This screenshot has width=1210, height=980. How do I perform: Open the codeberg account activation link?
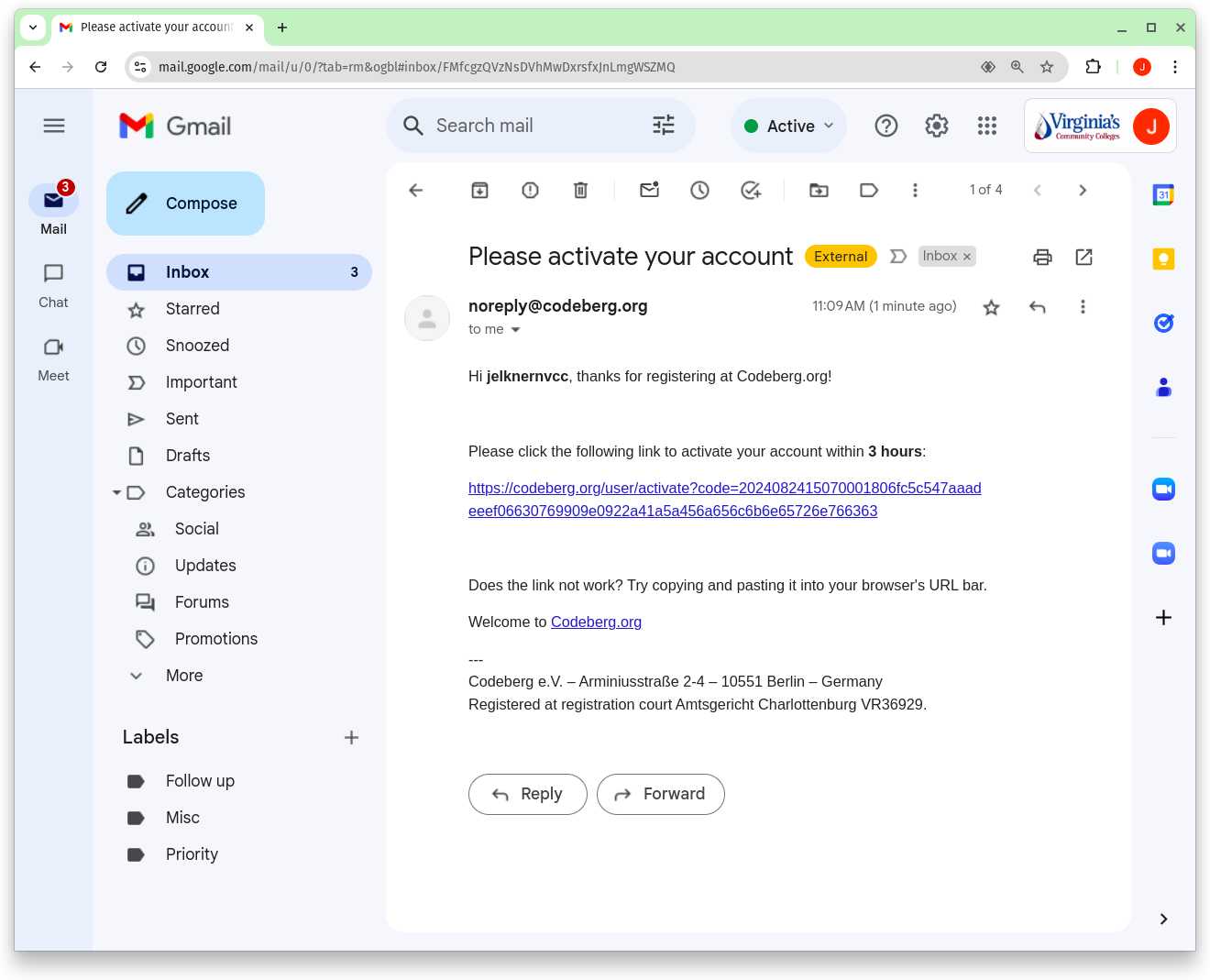coord(724,500)
